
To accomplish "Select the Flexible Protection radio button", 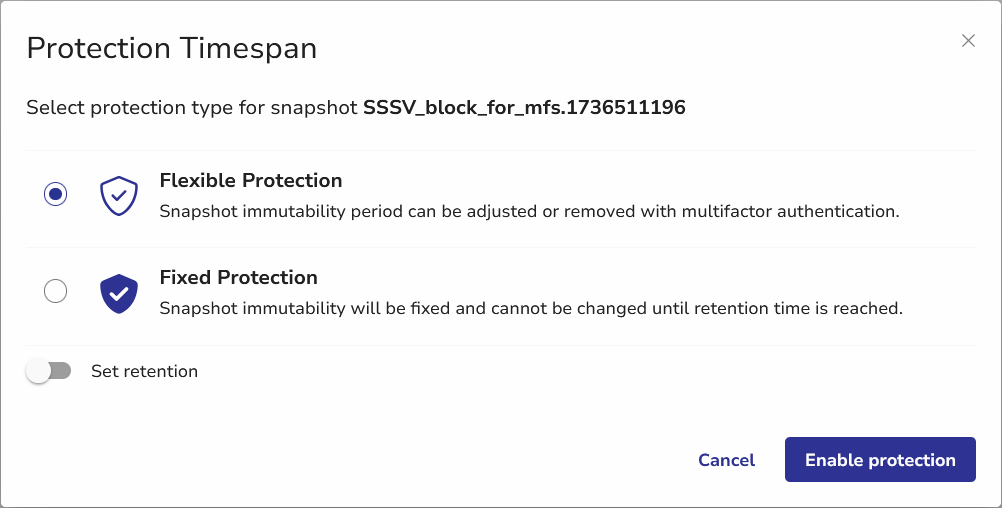I will pos(56,194).
